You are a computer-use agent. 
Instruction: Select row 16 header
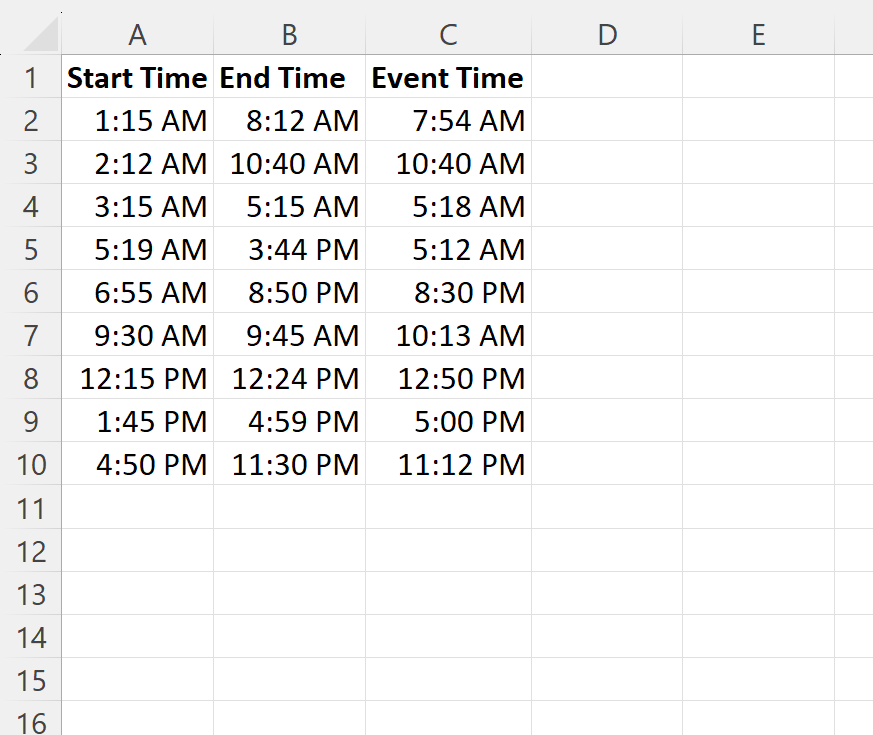point(33,722)
